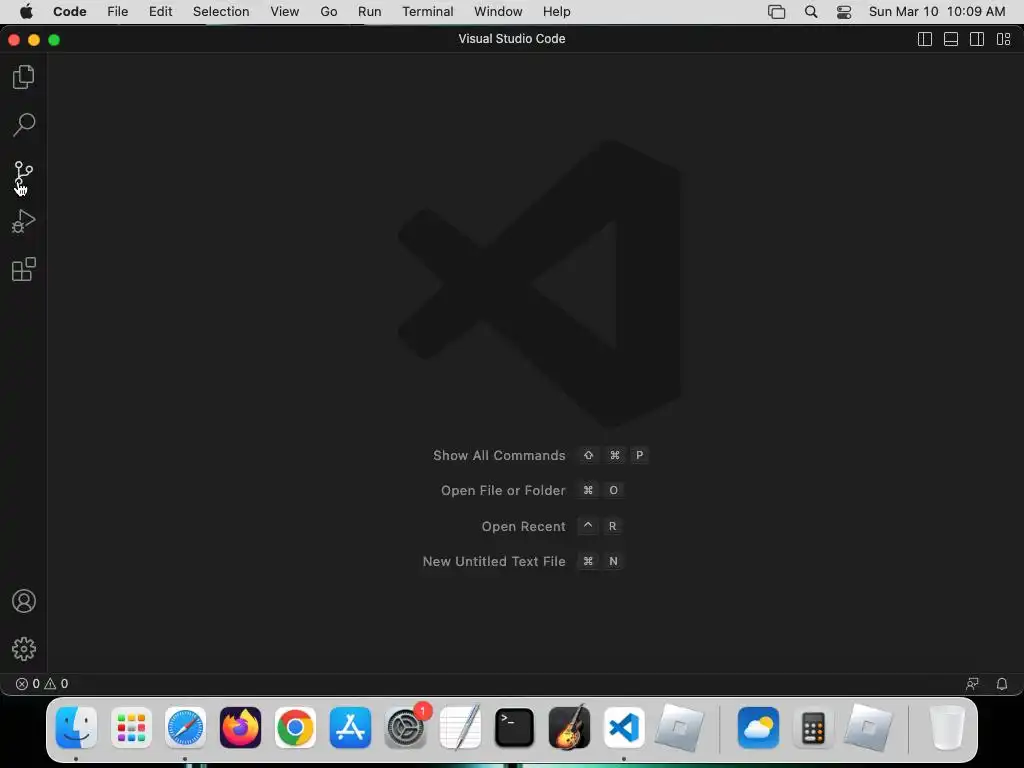
Task: Open TextEdit from the Dock
Action: point(460,728)
